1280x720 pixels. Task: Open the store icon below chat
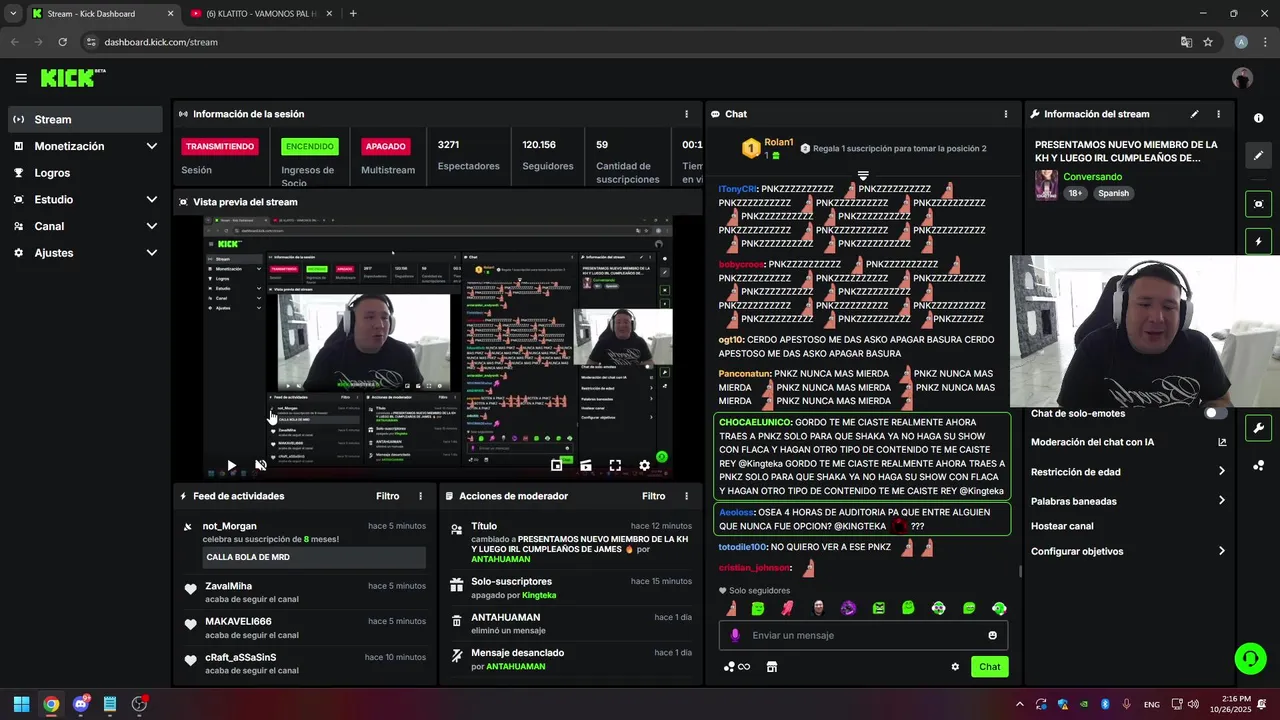click(x=771, y=667)
